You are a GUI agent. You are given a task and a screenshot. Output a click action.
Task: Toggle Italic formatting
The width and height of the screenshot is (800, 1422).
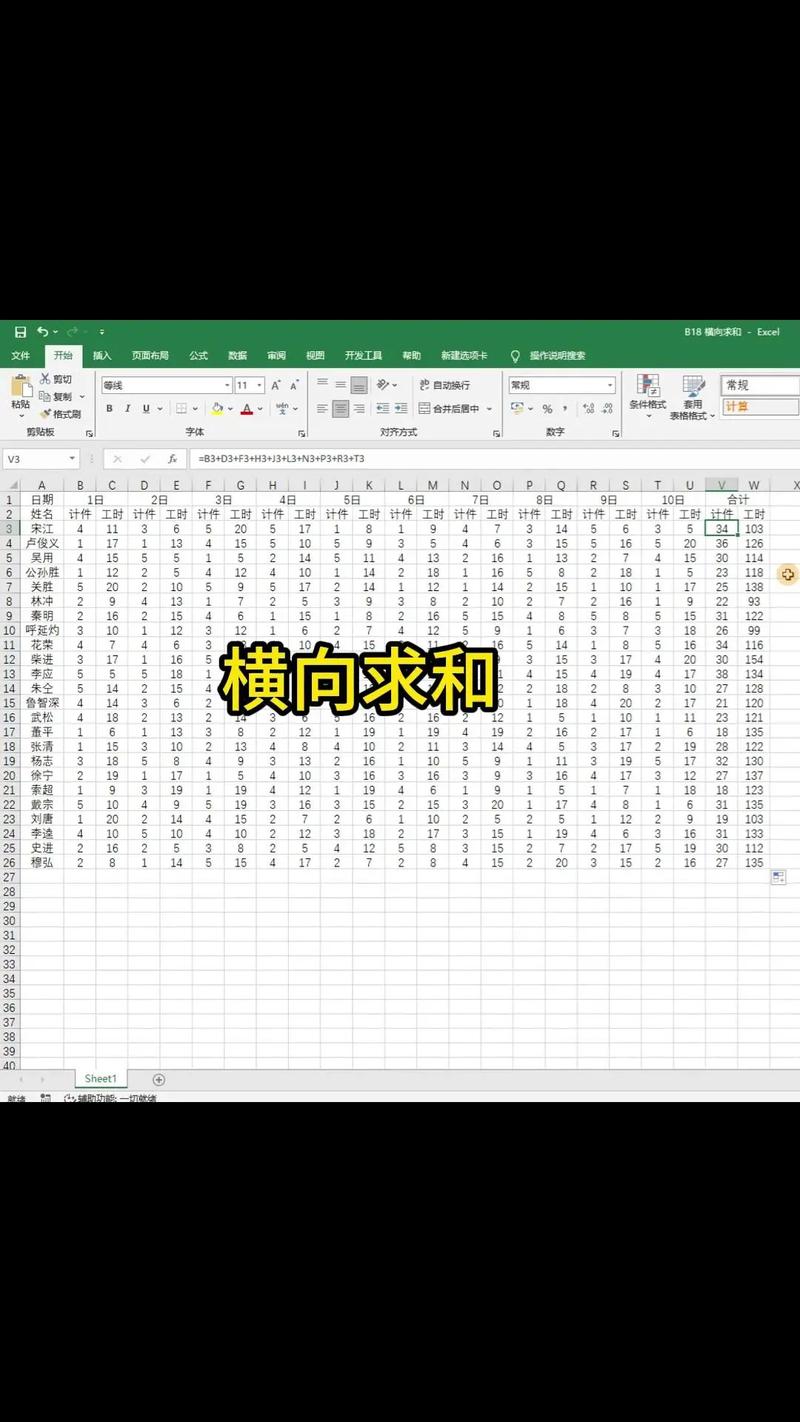pos(126,407)
